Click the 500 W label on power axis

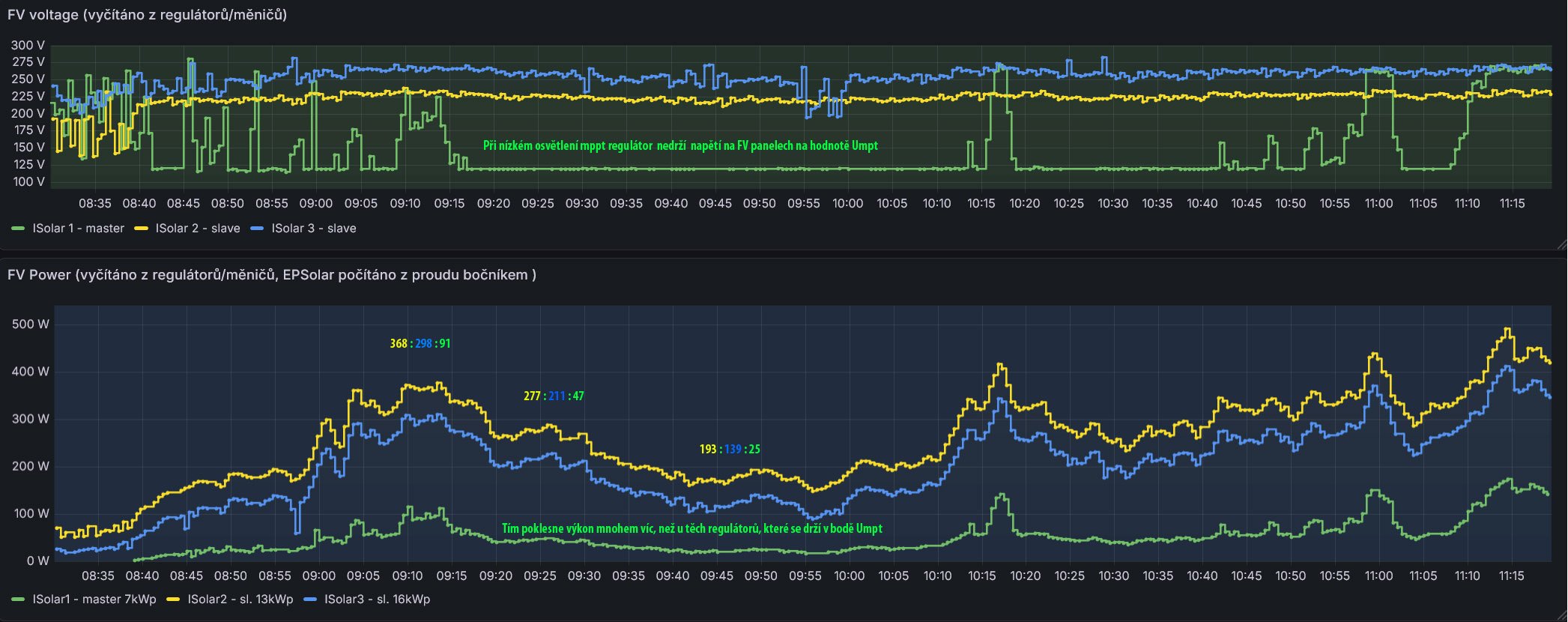point(31,324)
